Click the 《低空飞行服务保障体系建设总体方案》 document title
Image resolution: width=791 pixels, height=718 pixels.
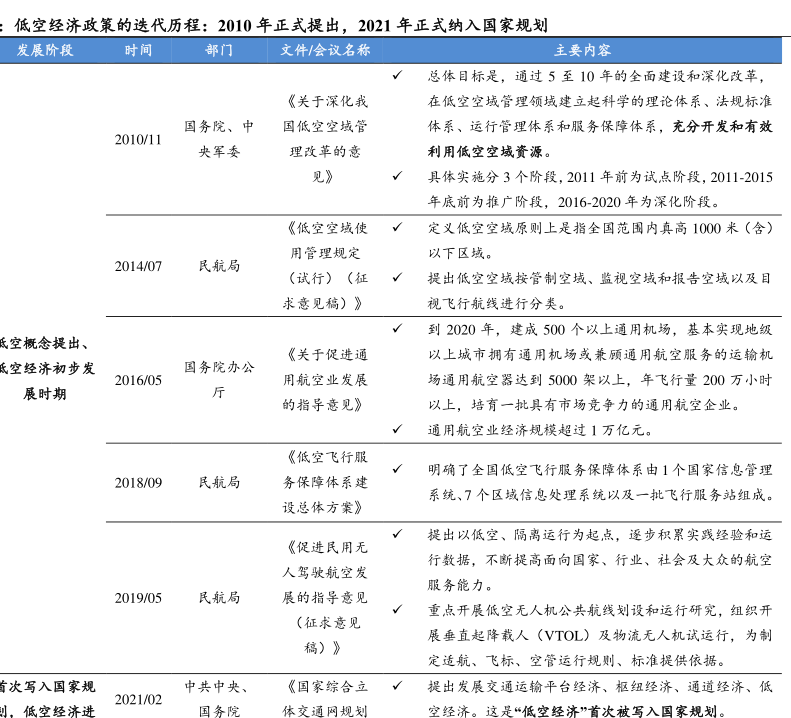point(326,482)
